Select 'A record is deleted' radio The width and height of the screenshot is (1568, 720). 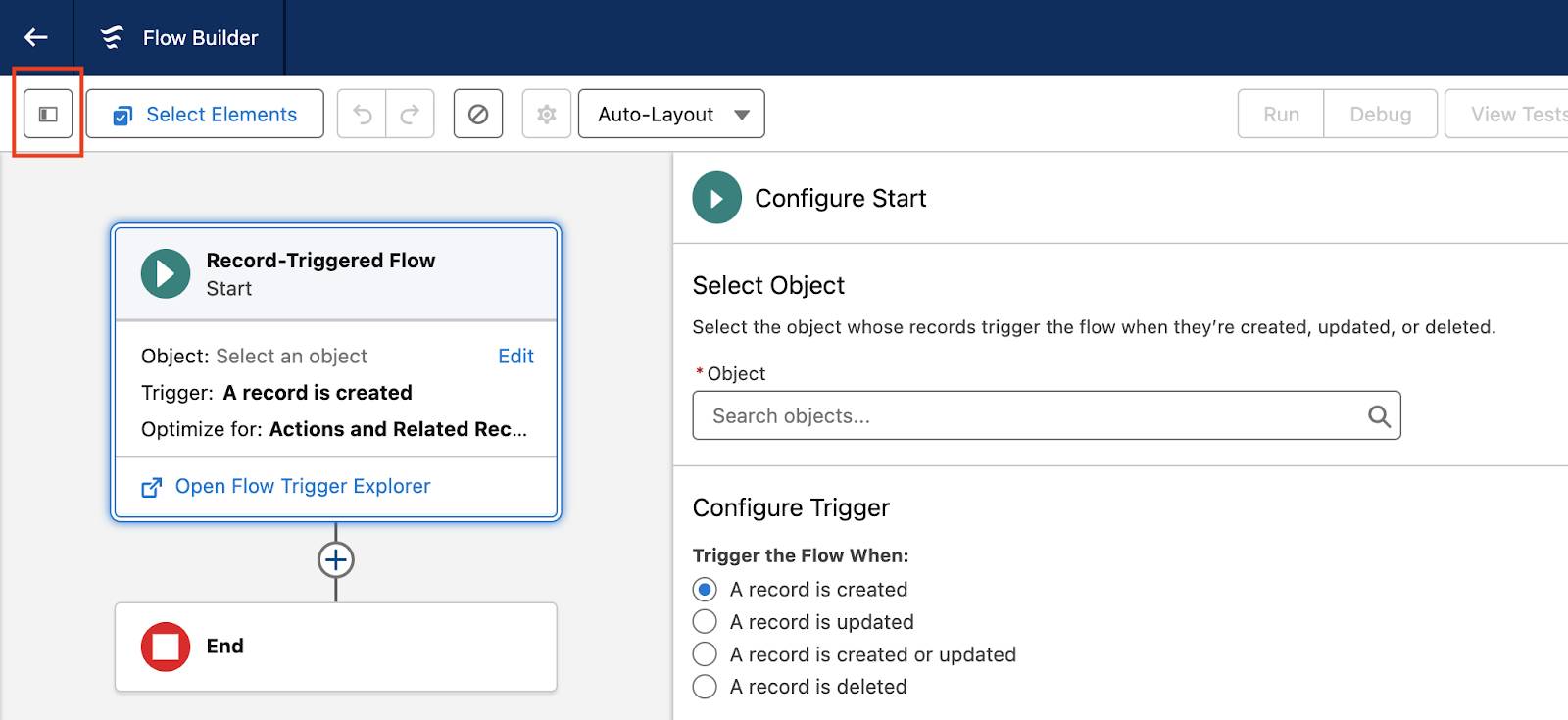click(705, 687)
